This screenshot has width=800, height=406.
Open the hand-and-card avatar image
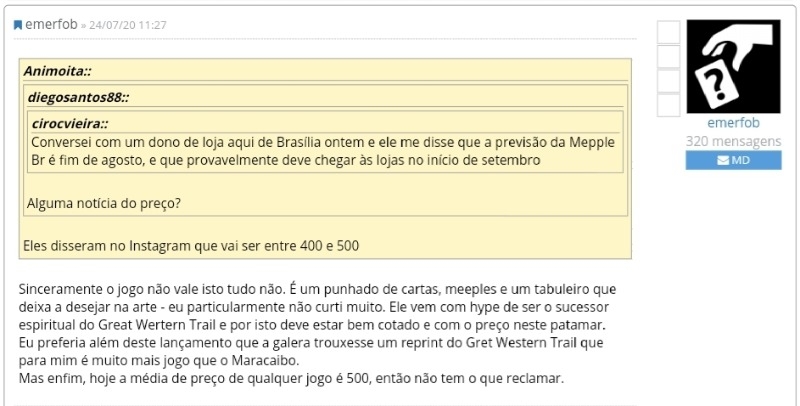[733, 66]
